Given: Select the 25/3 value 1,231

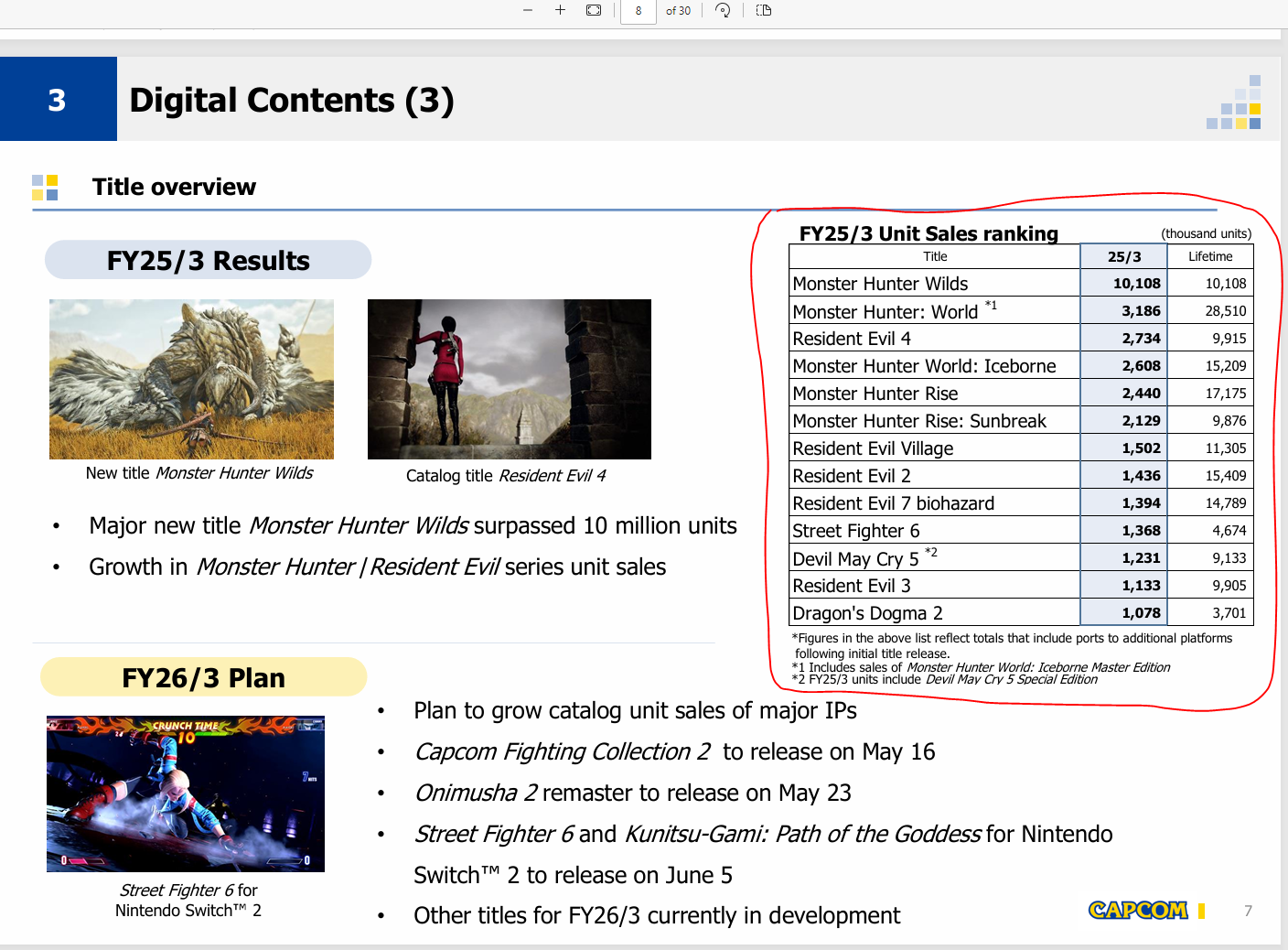Looking at the screenshot, I should pos(1141,558).
